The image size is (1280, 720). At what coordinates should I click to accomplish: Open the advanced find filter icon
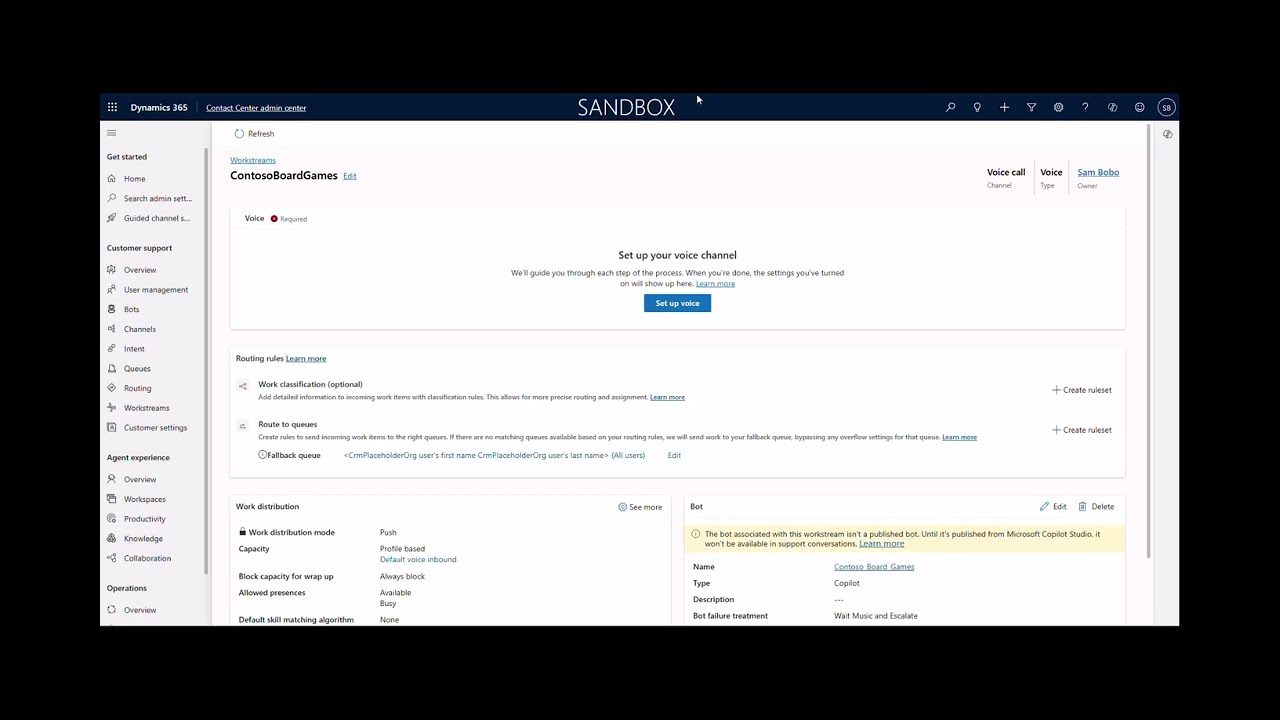tap(1031, 107)
